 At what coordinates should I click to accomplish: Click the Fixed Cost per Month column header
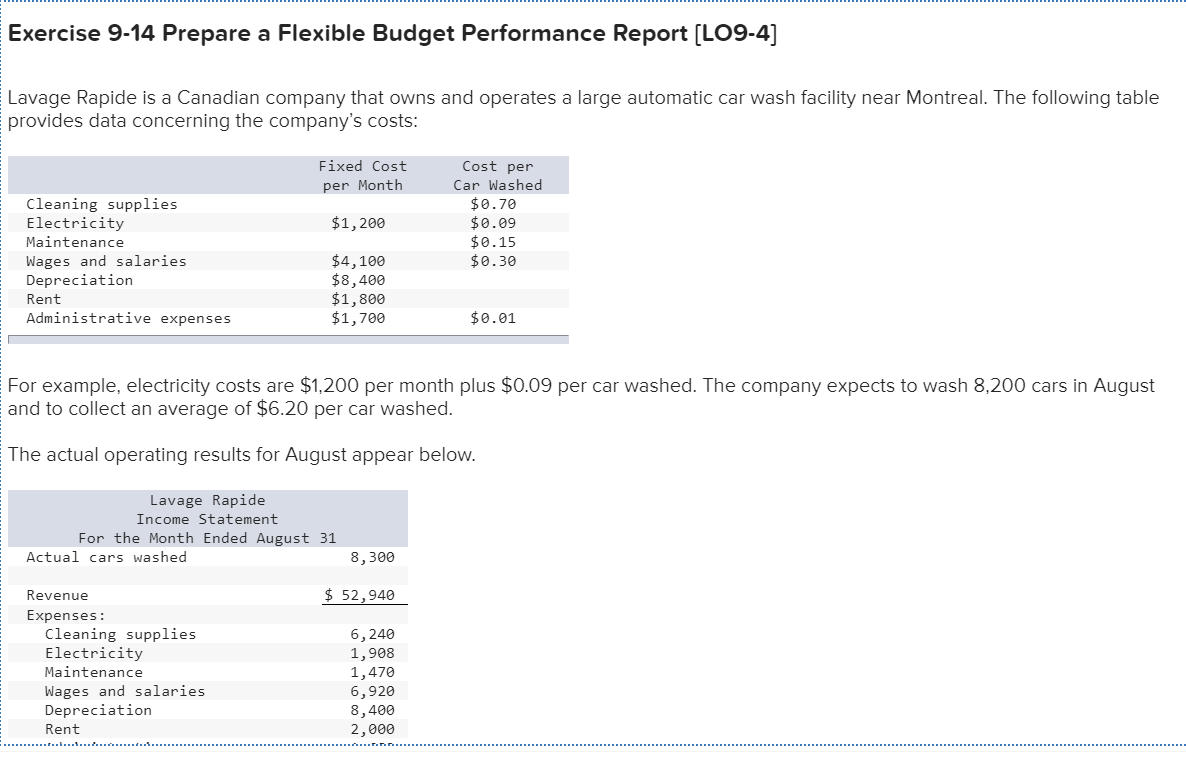(x=363, y=175)
